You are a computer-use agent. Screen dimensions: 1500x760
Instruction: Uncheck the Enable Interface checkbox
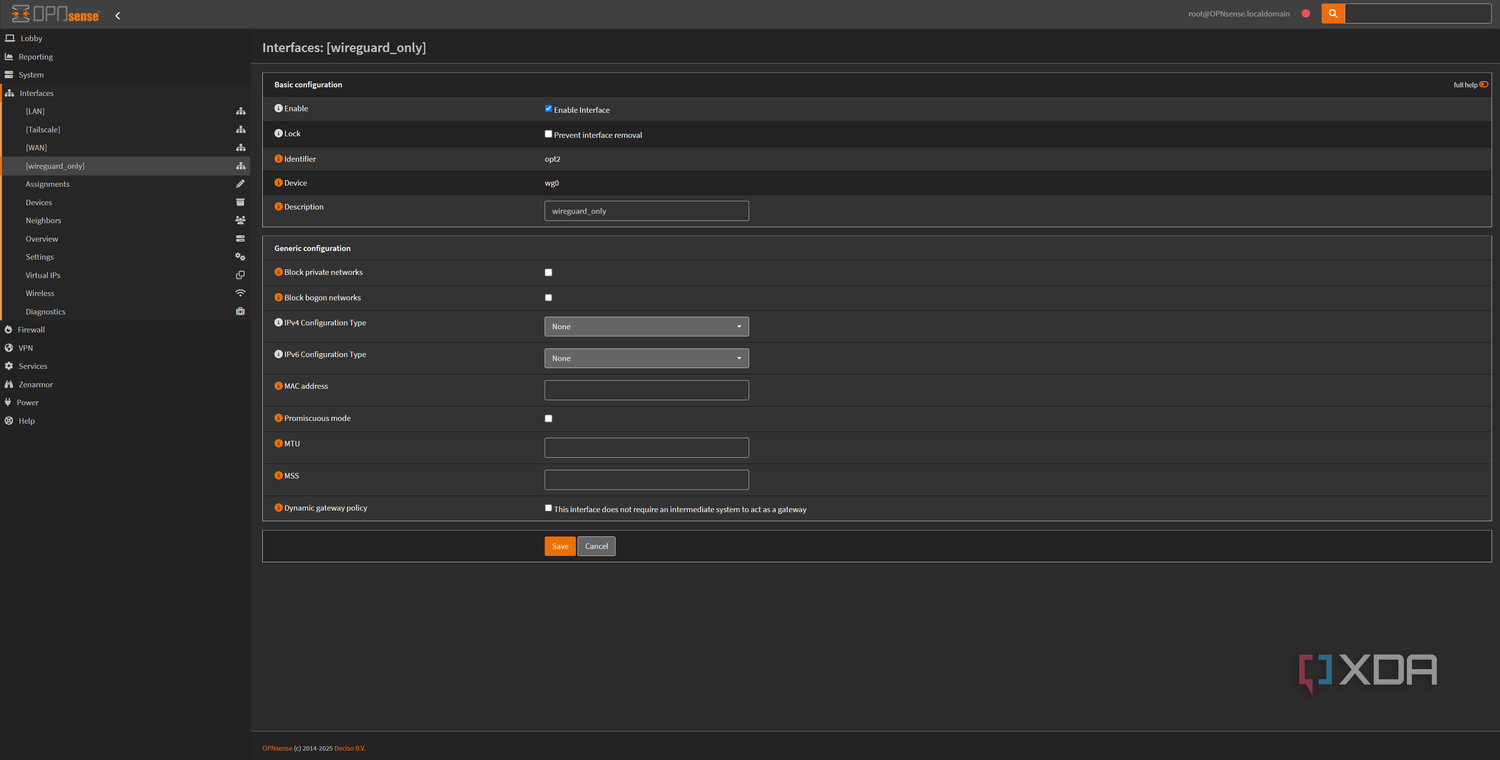pos(548,109)
